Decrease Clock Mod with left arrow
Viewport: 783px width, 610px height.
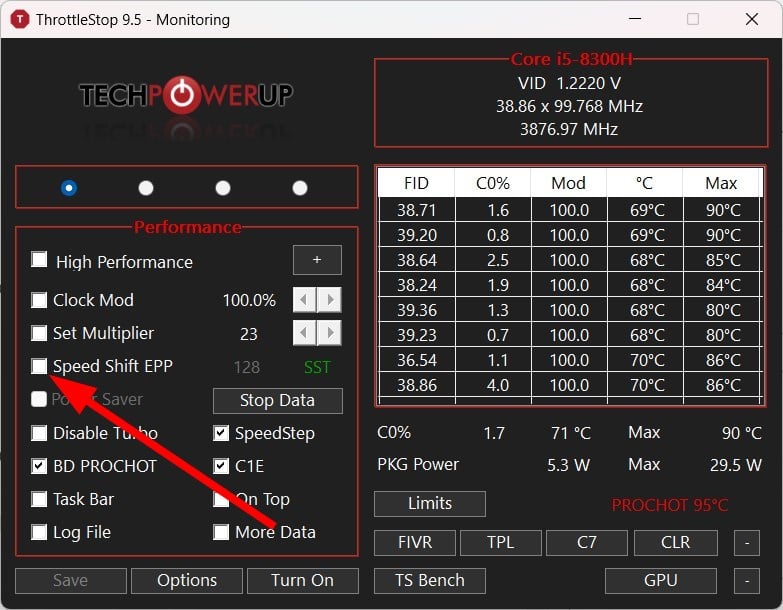click(304, 300)
